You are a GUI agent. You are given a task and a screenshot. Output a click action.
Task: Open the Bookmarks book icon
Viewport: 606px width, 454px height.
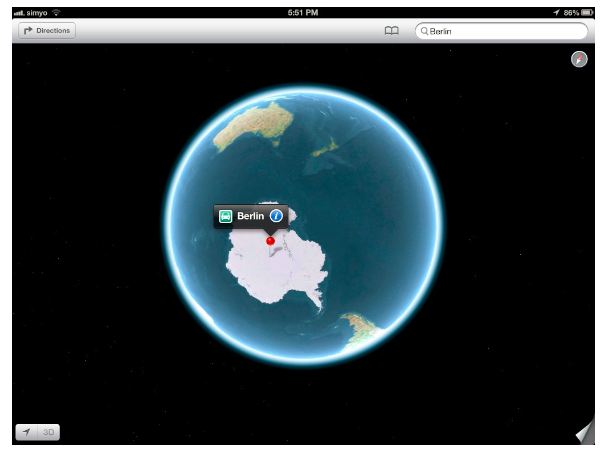pyautogui.click(x=392, y=31)
